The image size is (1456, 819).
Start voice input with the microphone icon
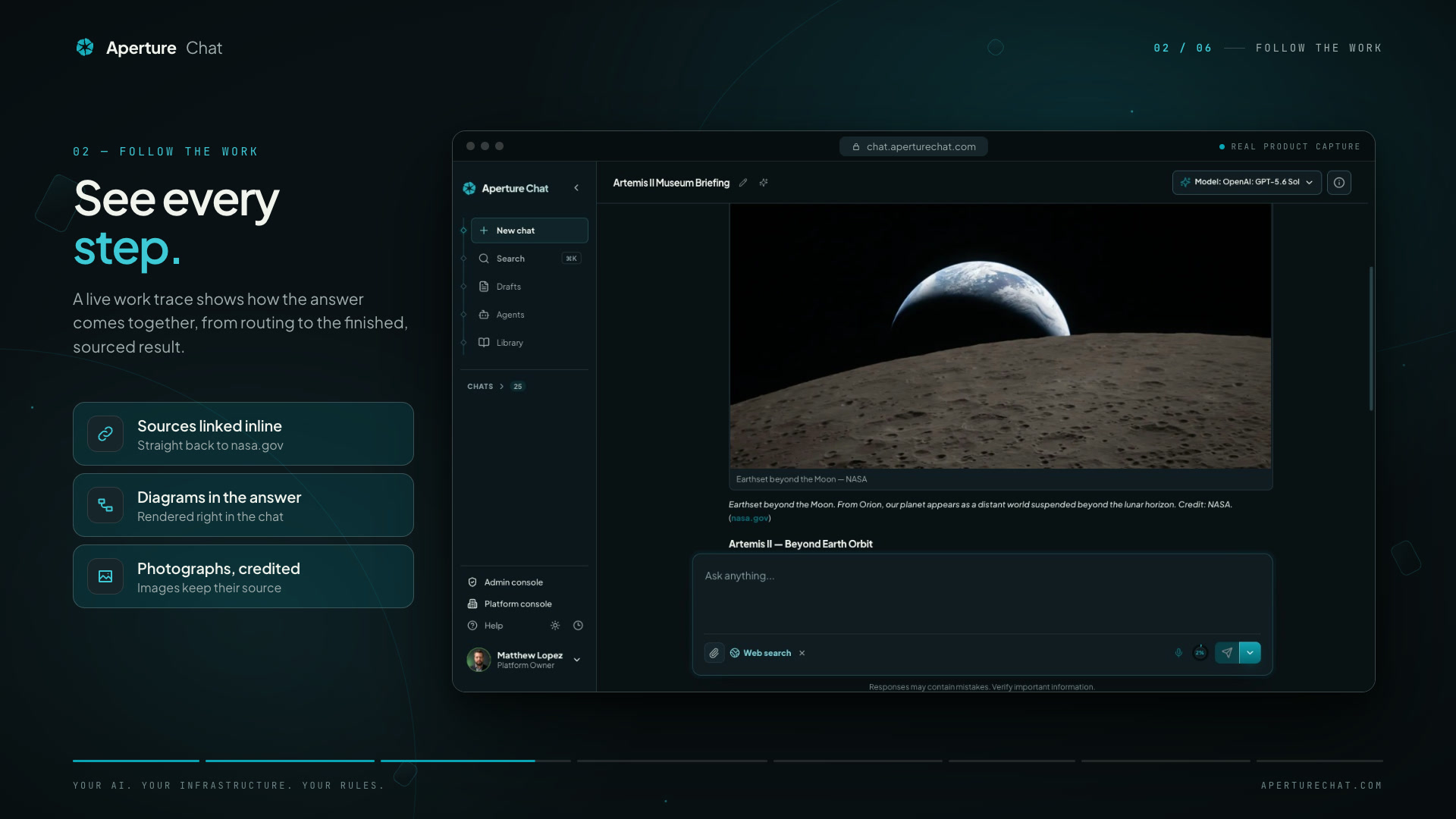[x=1178, y=653]
